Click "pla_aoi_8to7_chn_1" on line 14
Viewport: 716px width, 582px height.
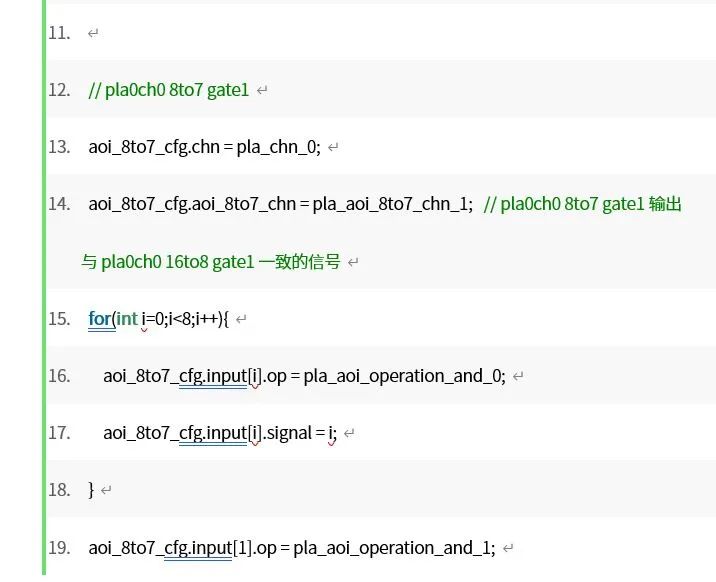click(391, 204)
